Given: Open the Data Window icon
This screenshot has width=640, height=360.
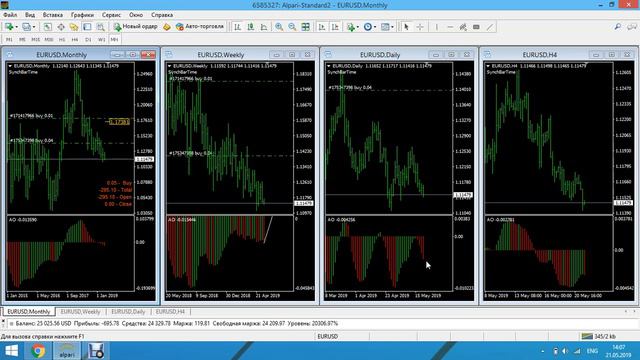Looking at the screenshot, I should [x=61, y=27].
